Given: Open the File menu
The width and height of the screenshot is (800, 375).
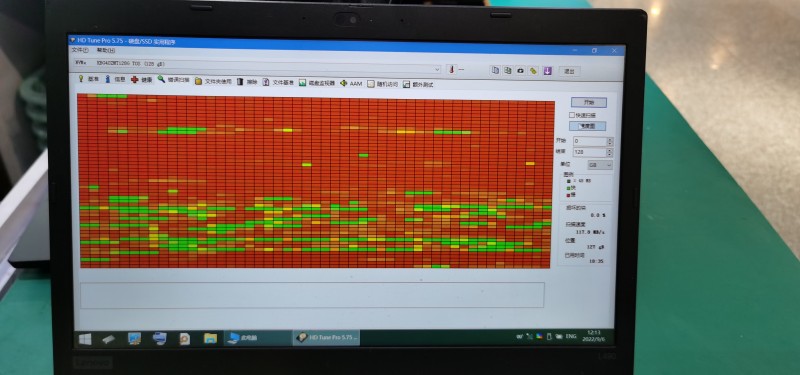Looking at the screenshot, I should pyautogui.click(x=80, y=50).
